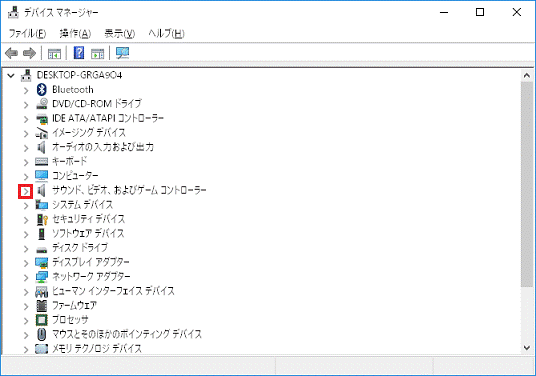Click the IDE ATA/ATAPI controller icon
Screen dimensions: 536x376
coord(42,119)
